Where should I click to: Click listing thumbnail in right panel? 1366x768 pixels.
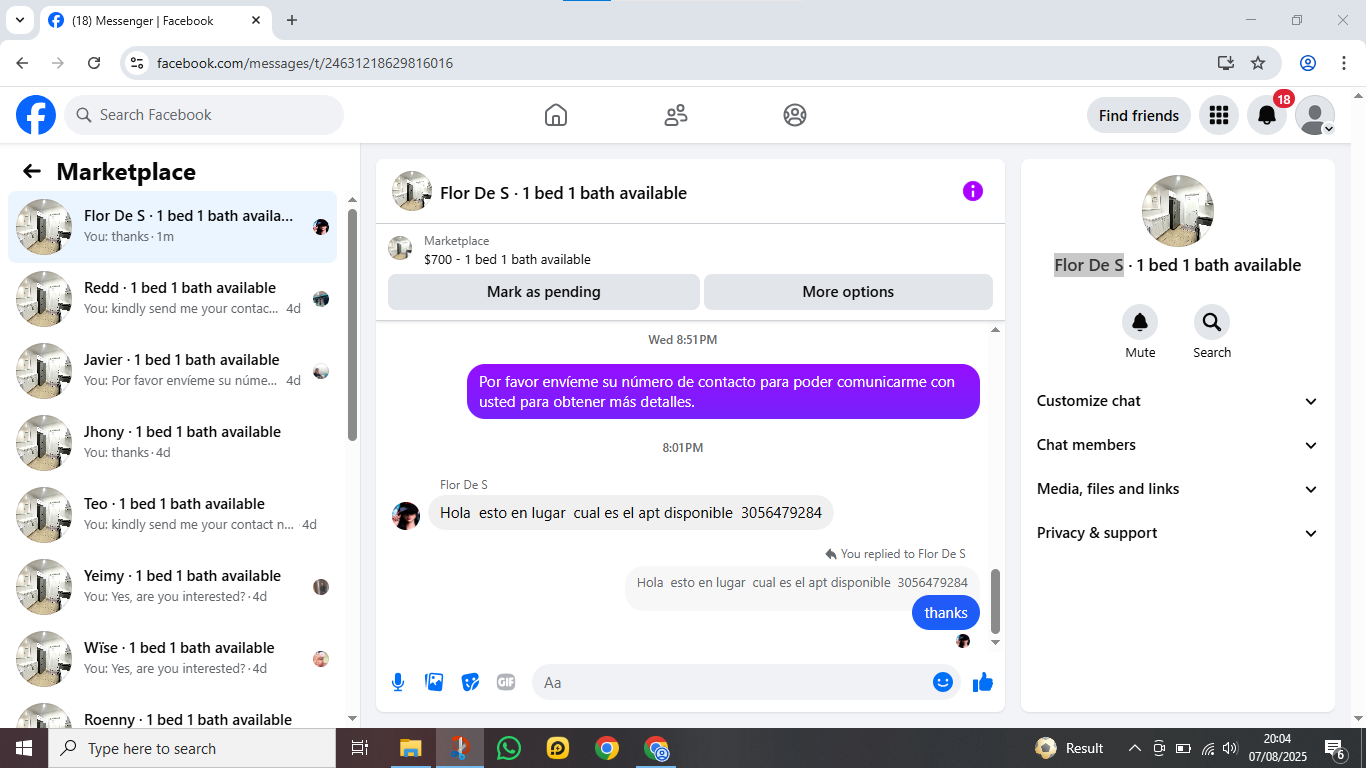point(1178,211)
